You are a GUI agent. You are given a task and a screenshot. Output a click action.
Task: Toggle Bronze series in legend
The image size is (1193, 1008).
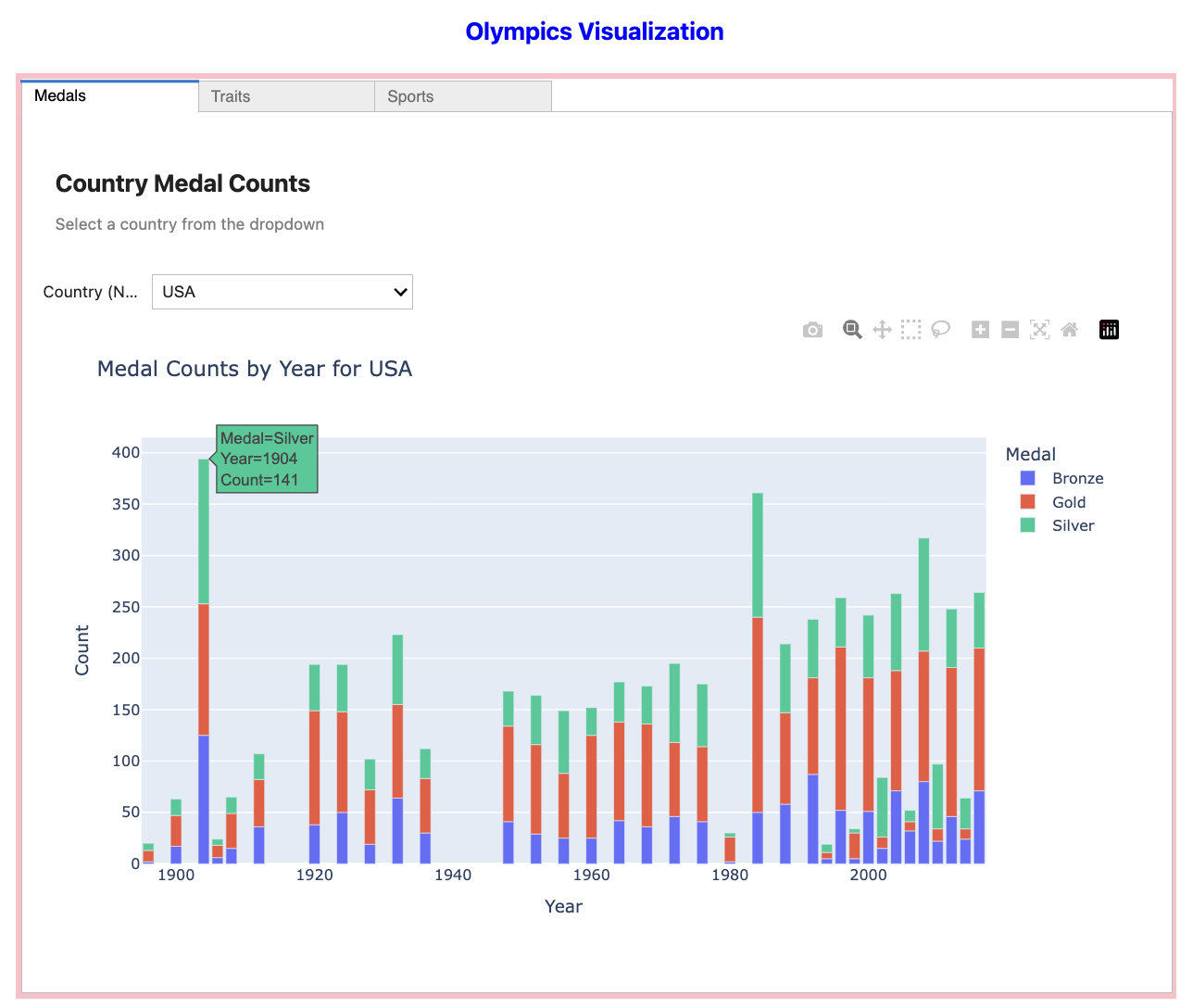(x=1077, y=478)
